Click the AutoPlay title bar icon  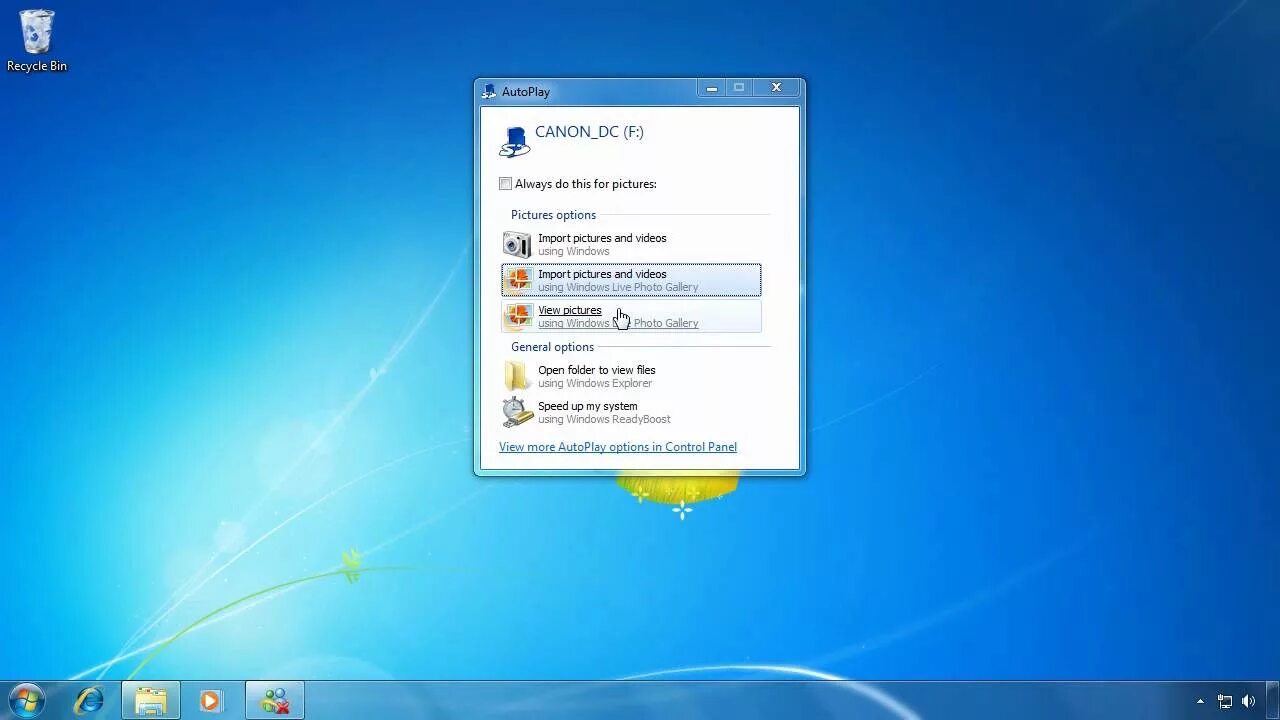(489, 91)
